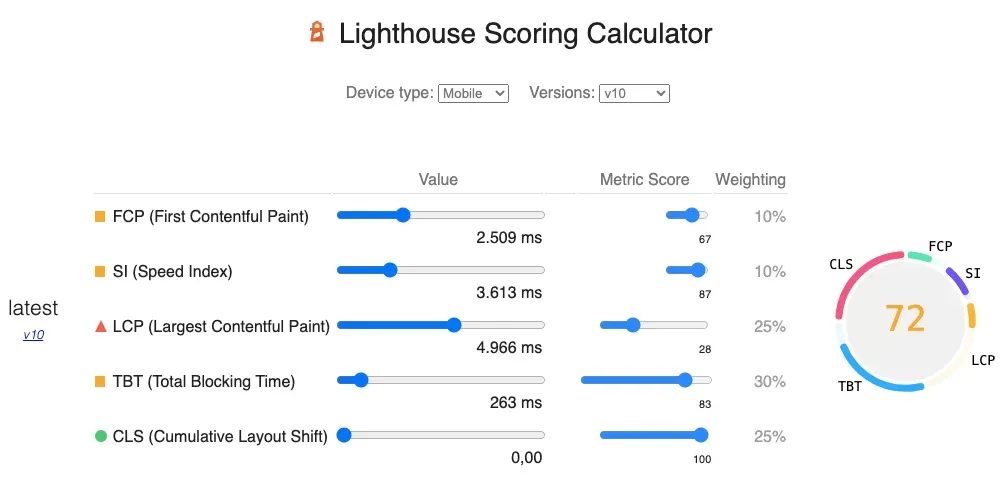
Task: Click the TBT label on the gauge
Action: click(850, 386)
